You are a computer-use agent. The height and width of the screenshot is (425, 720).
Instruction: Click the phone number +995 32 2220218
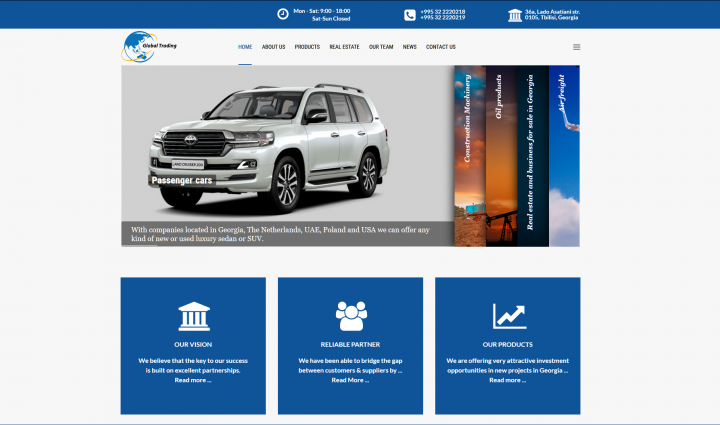coord(443,11)
